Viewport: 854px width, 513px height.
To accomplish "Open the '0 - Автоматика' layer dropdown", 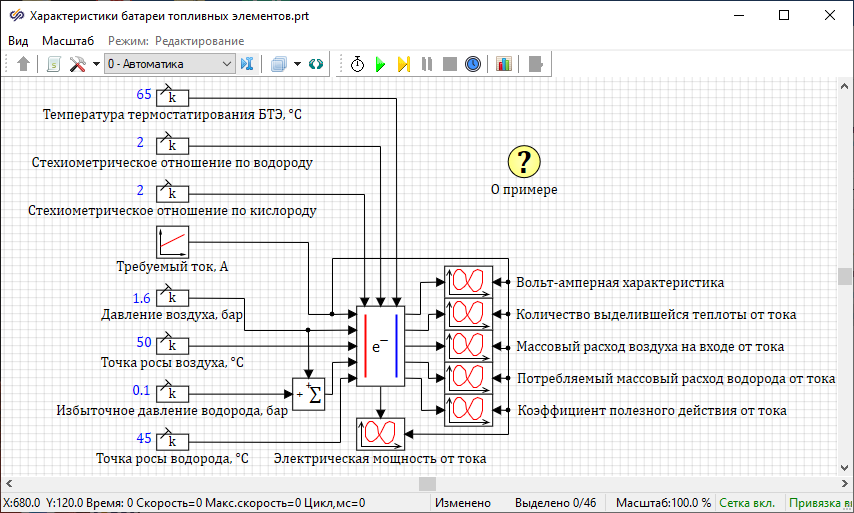I will coord(169,64).
